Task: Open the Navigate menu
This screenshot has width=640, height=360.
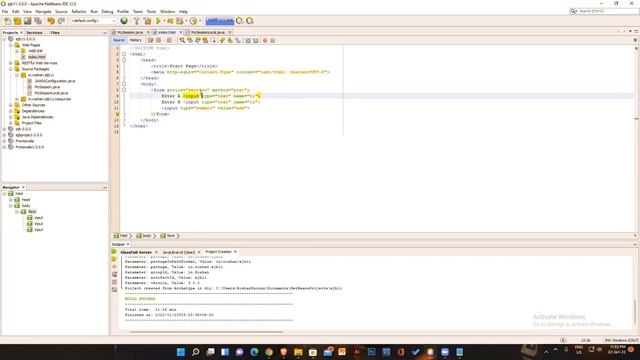Action: [x=43, y=11]
